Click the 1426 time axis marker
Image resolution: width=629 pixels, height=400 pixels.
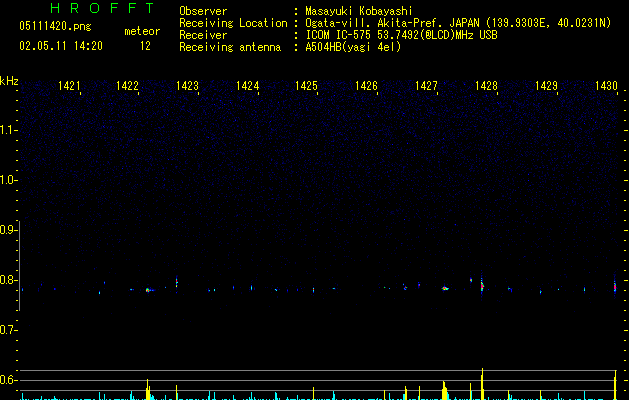[366, 86]
